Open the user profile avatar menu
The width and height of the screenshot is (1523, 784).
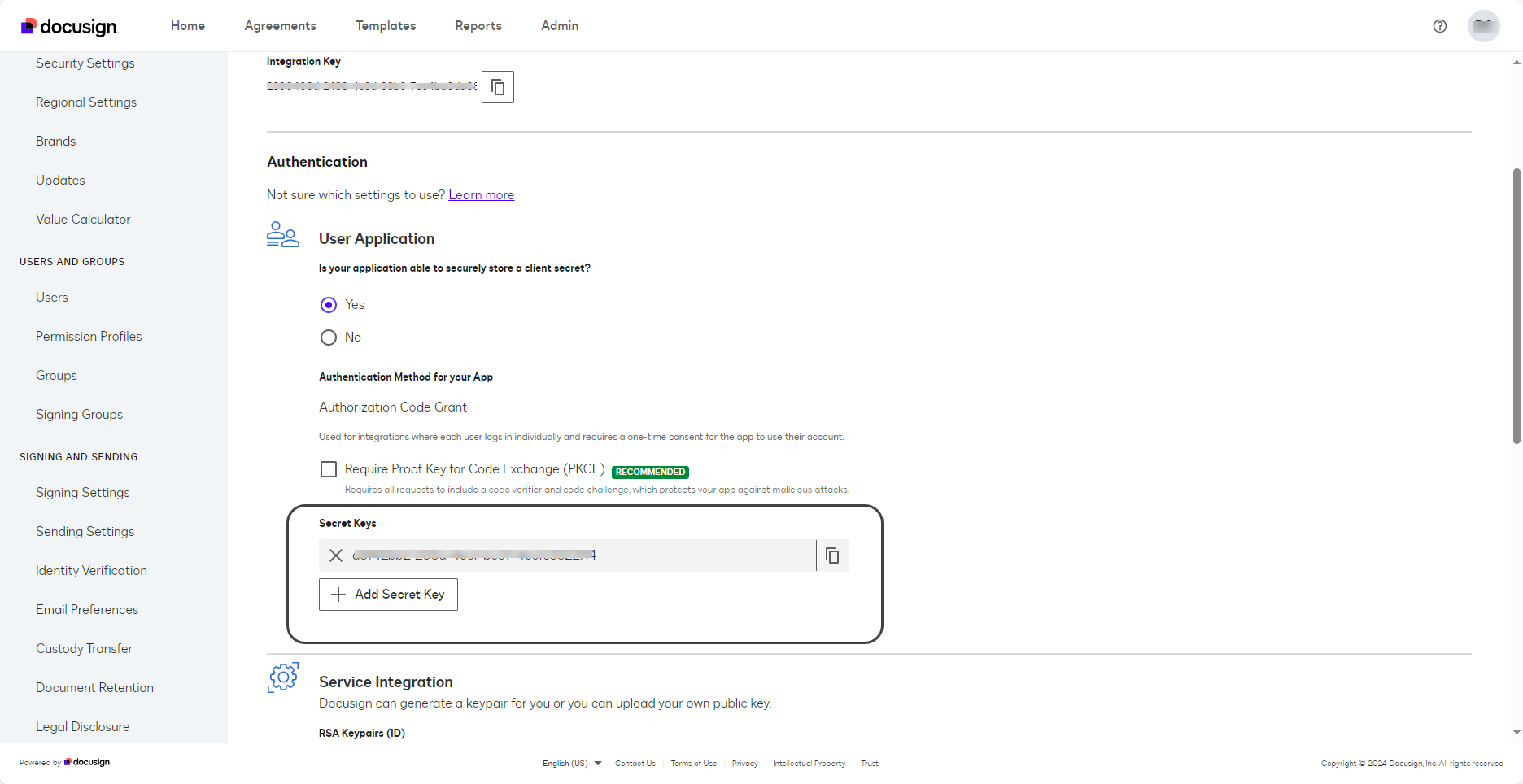click(x=1484, y=26)
